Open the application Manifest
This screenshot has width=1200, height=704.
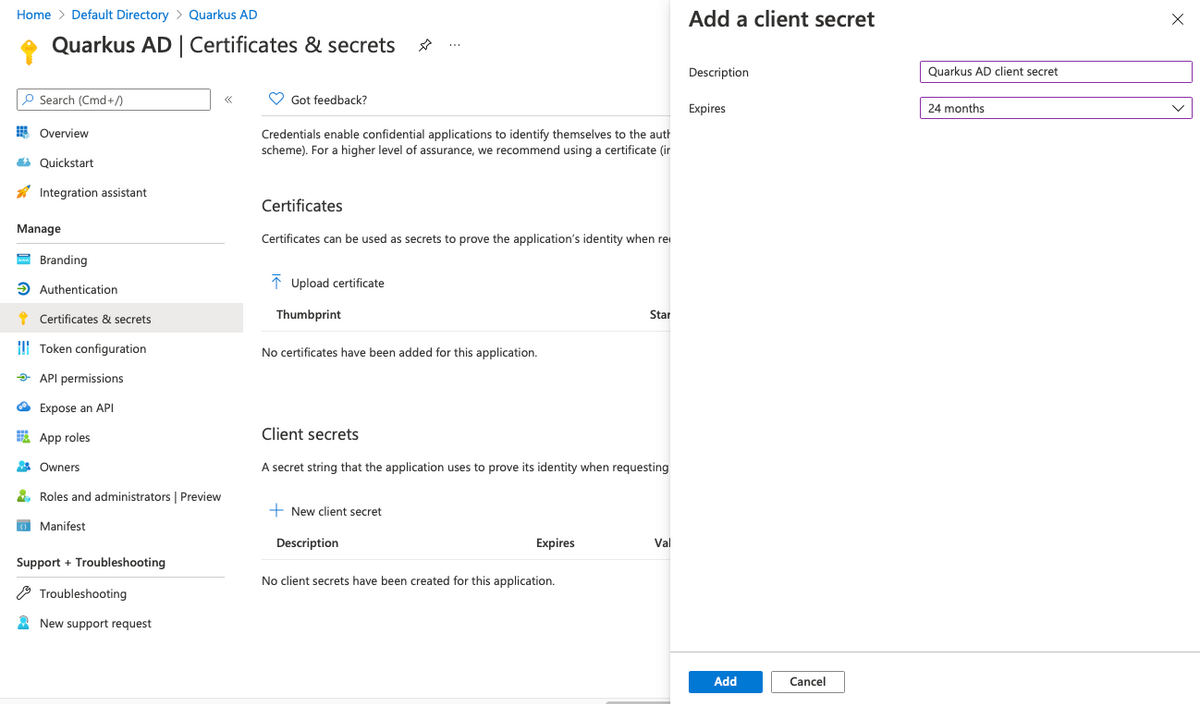tap(64, 526)
